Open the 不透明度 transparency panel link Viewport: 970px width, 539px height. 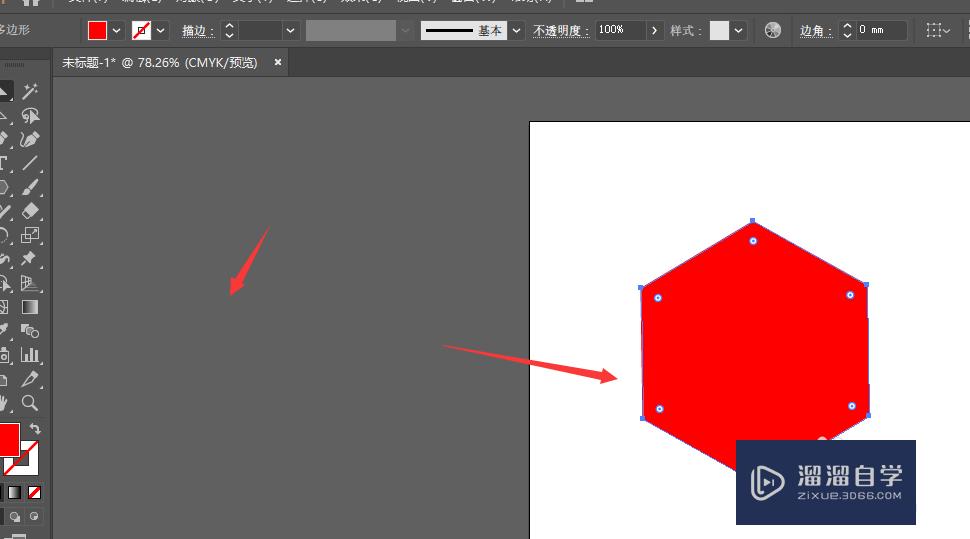tap(561, 31)
